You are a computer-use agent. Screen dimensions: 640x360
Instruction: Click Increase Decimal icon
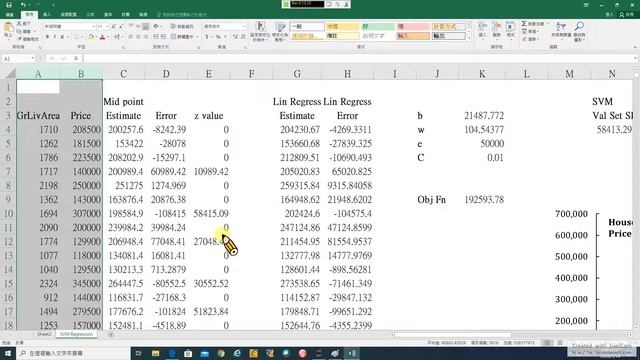pos(235,37)
